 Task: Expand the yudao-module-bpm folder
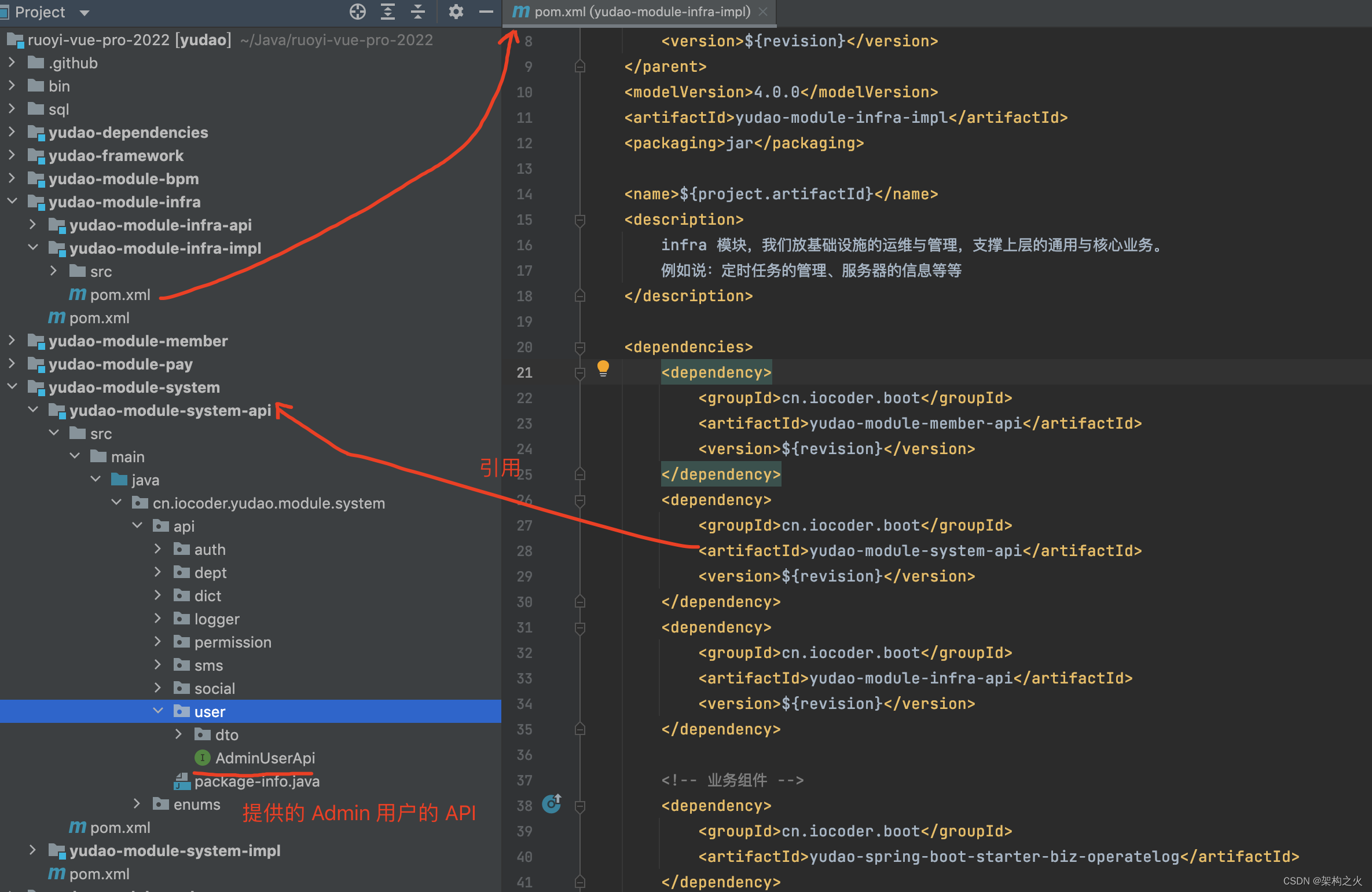[x=12, y=178]
